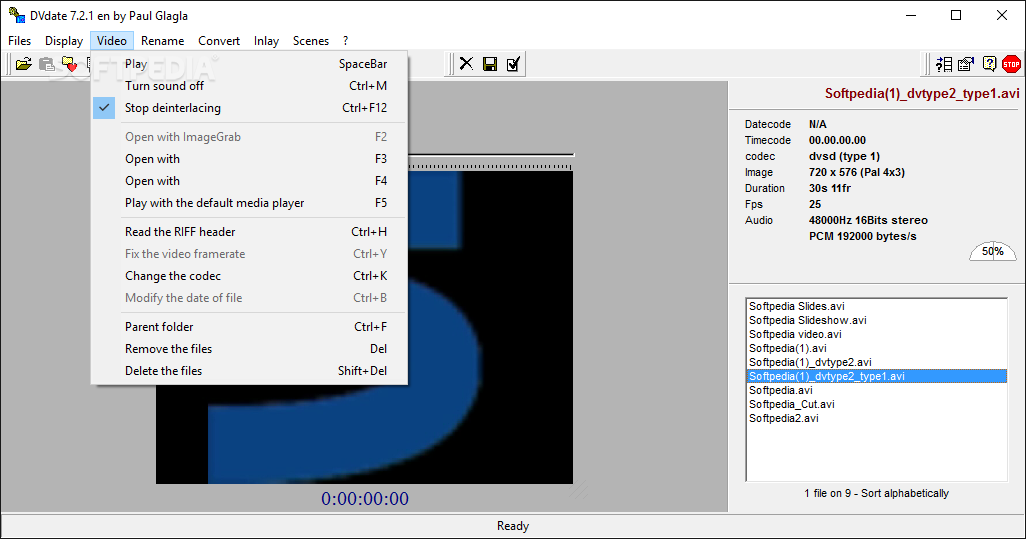This screenshot has width=1026, height=539.
Task: Open the Rename menu
Action: (162, 41)
